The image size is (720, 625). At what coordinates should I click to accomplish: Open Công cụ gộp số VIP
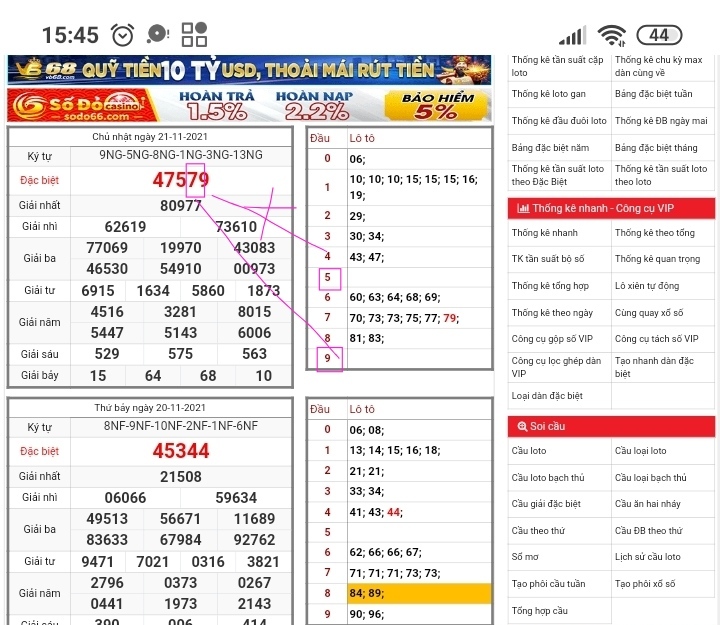(x=552, y=339)
